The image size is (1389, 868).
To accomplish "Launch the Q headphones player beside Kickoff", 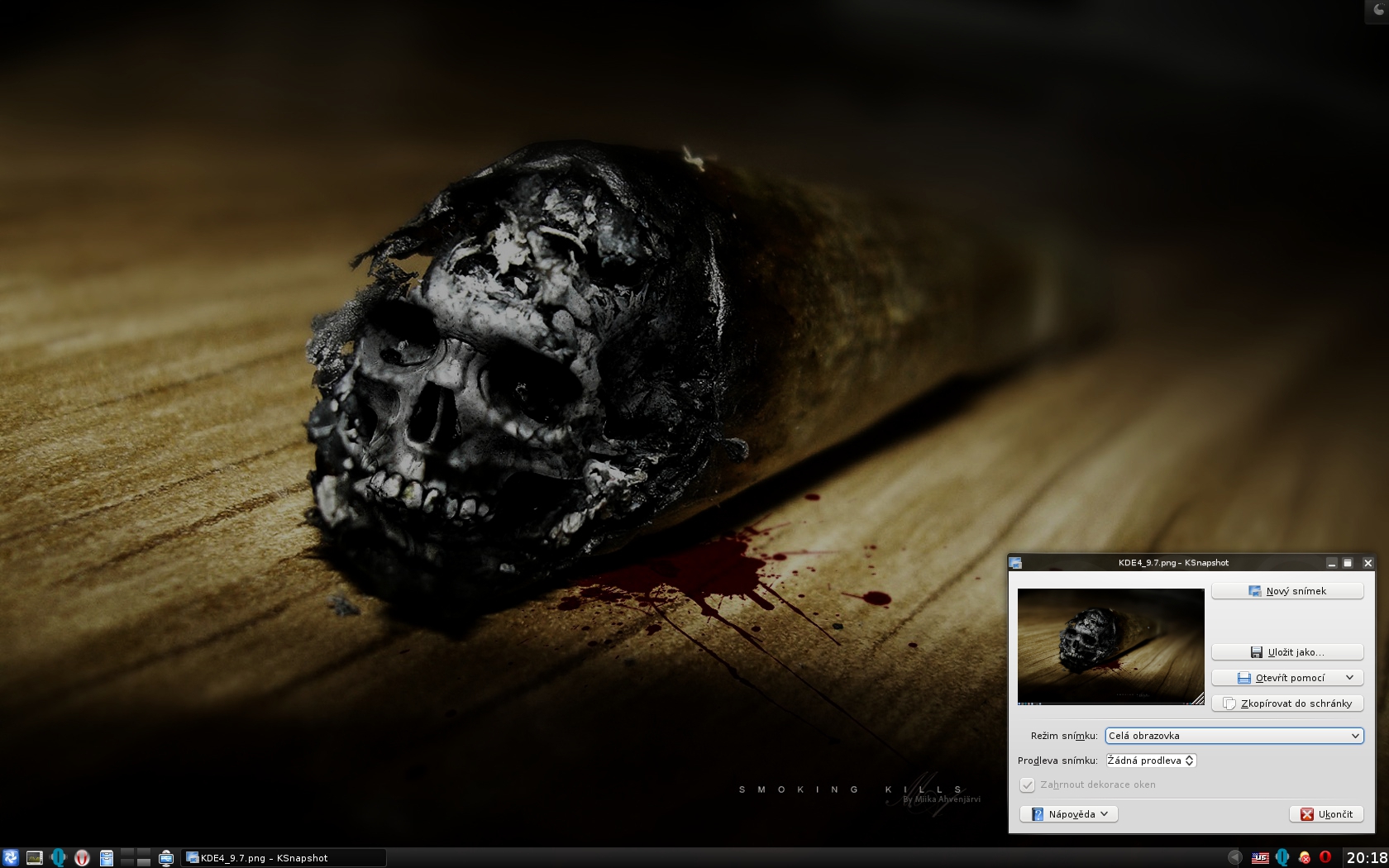I will coord(58,858).
